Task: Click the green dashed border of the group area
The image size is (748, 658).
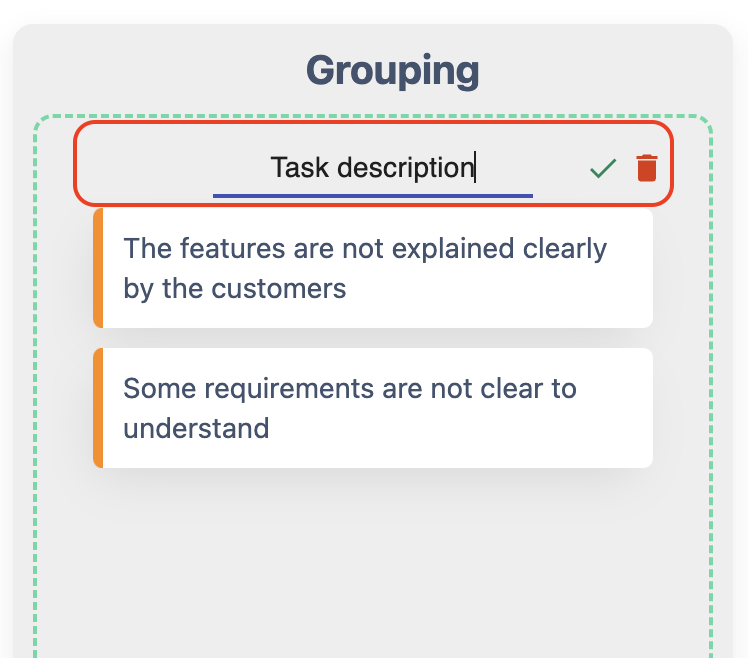Action: click(36, 400)
